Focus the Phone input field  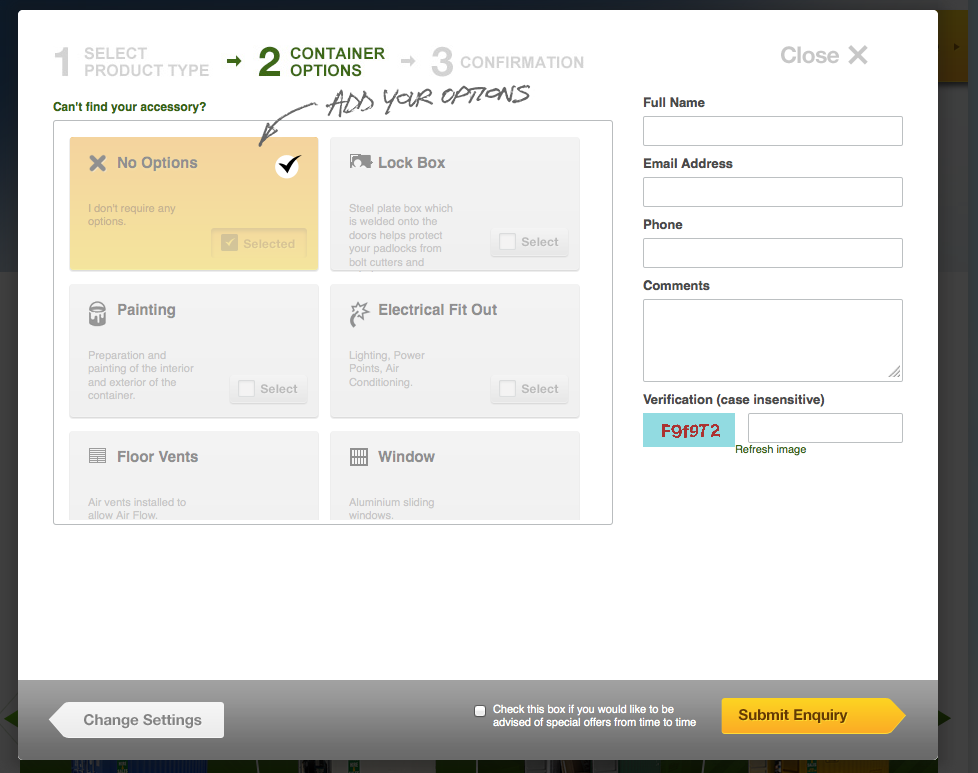tap(773, 253)
